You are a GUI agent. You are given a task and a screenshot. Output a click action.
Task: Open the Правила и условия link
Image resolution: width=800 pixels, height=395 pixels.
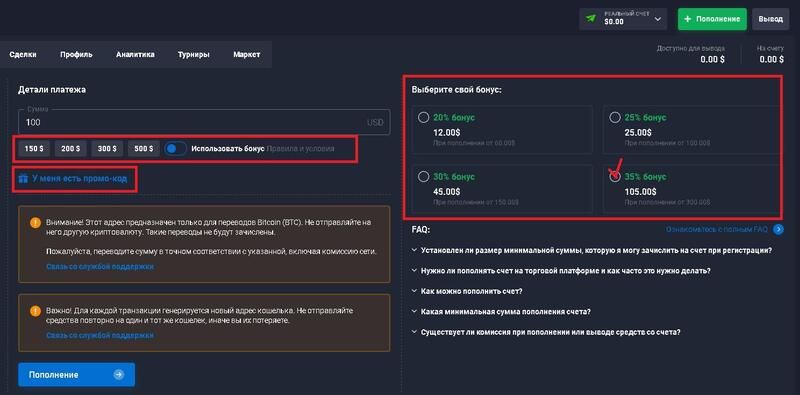tap(301, 149)
